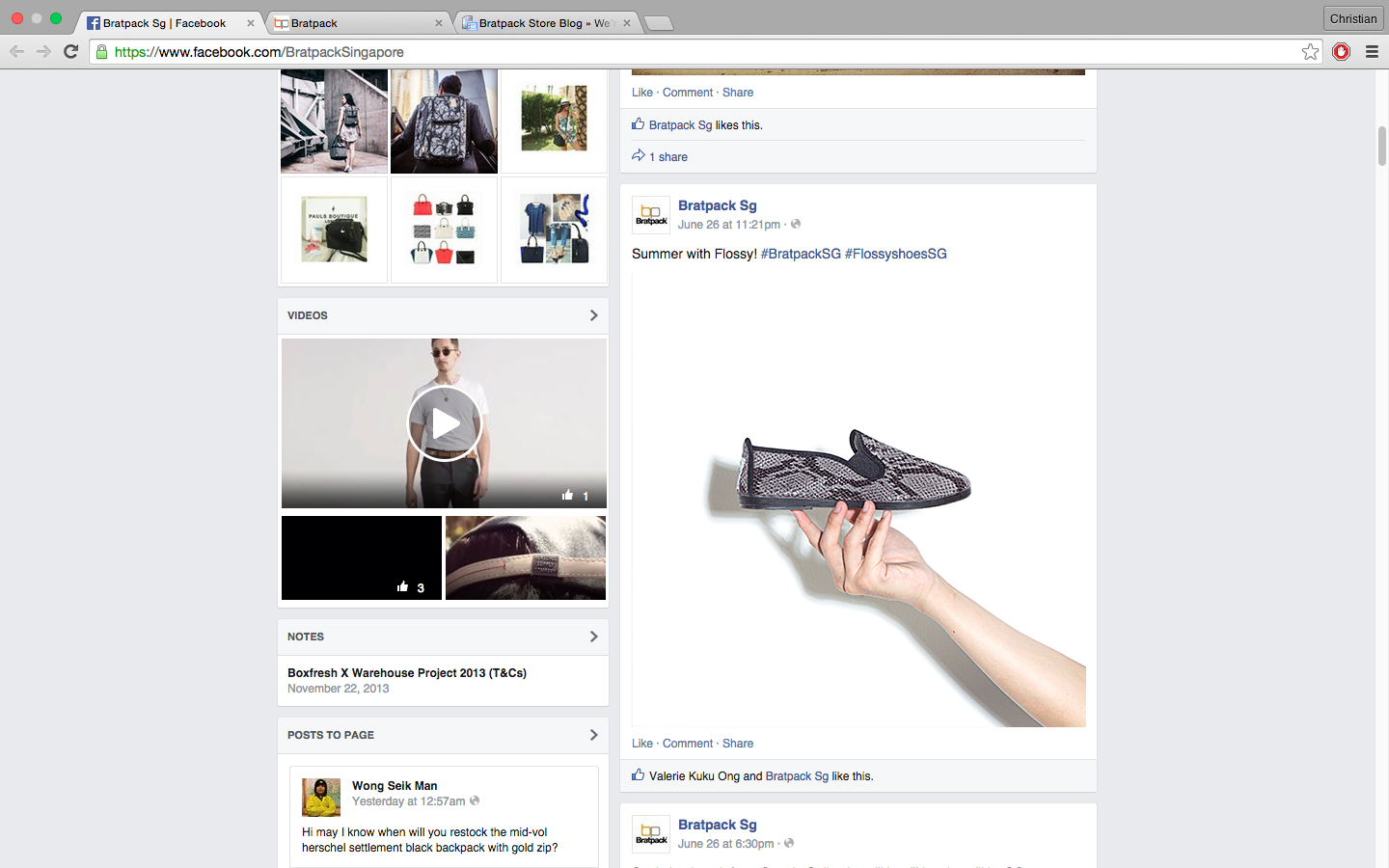
Task: Open a new browser tab
Action: [658, 23]
